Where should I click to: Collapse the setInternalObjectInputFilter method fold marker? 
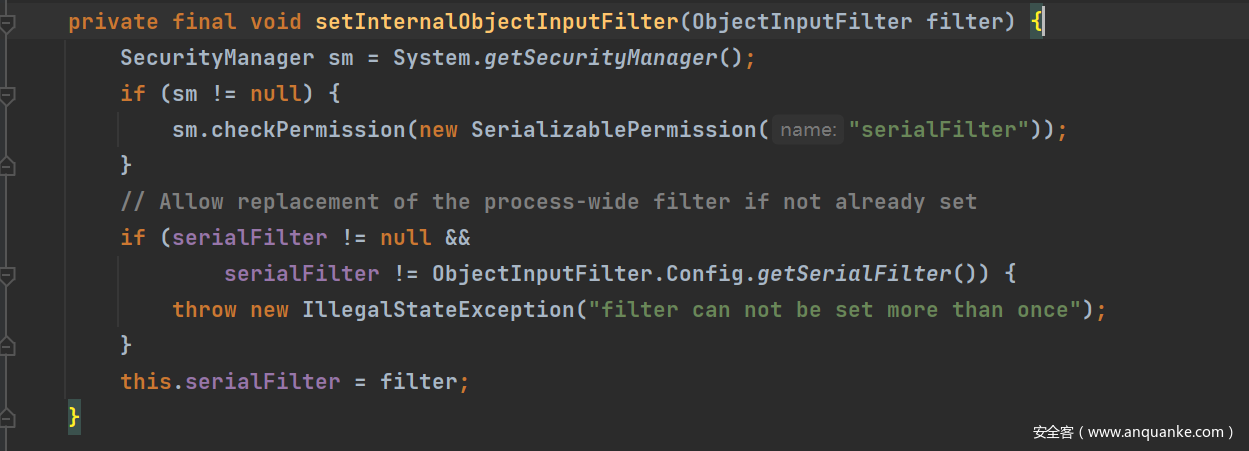coord(8,23)
